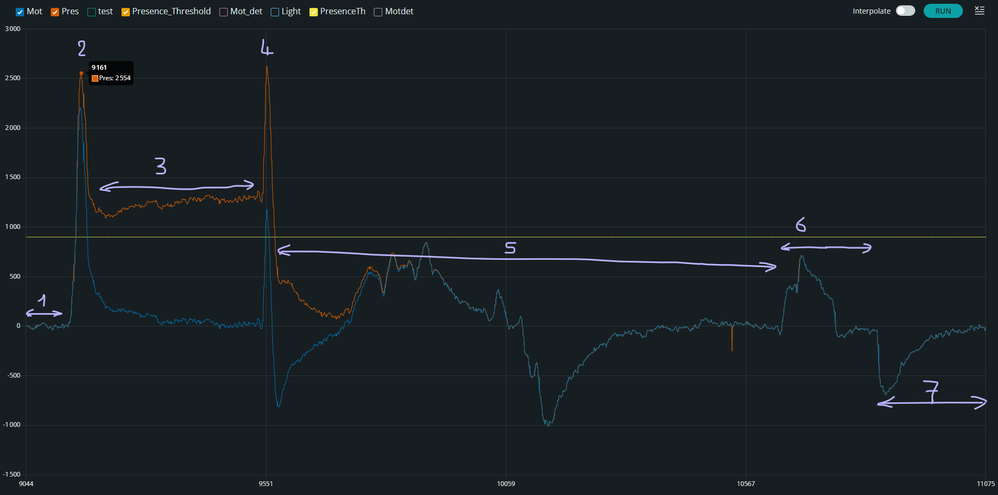
Task: Enable the Light series checkbox
Action: point(274,11)
